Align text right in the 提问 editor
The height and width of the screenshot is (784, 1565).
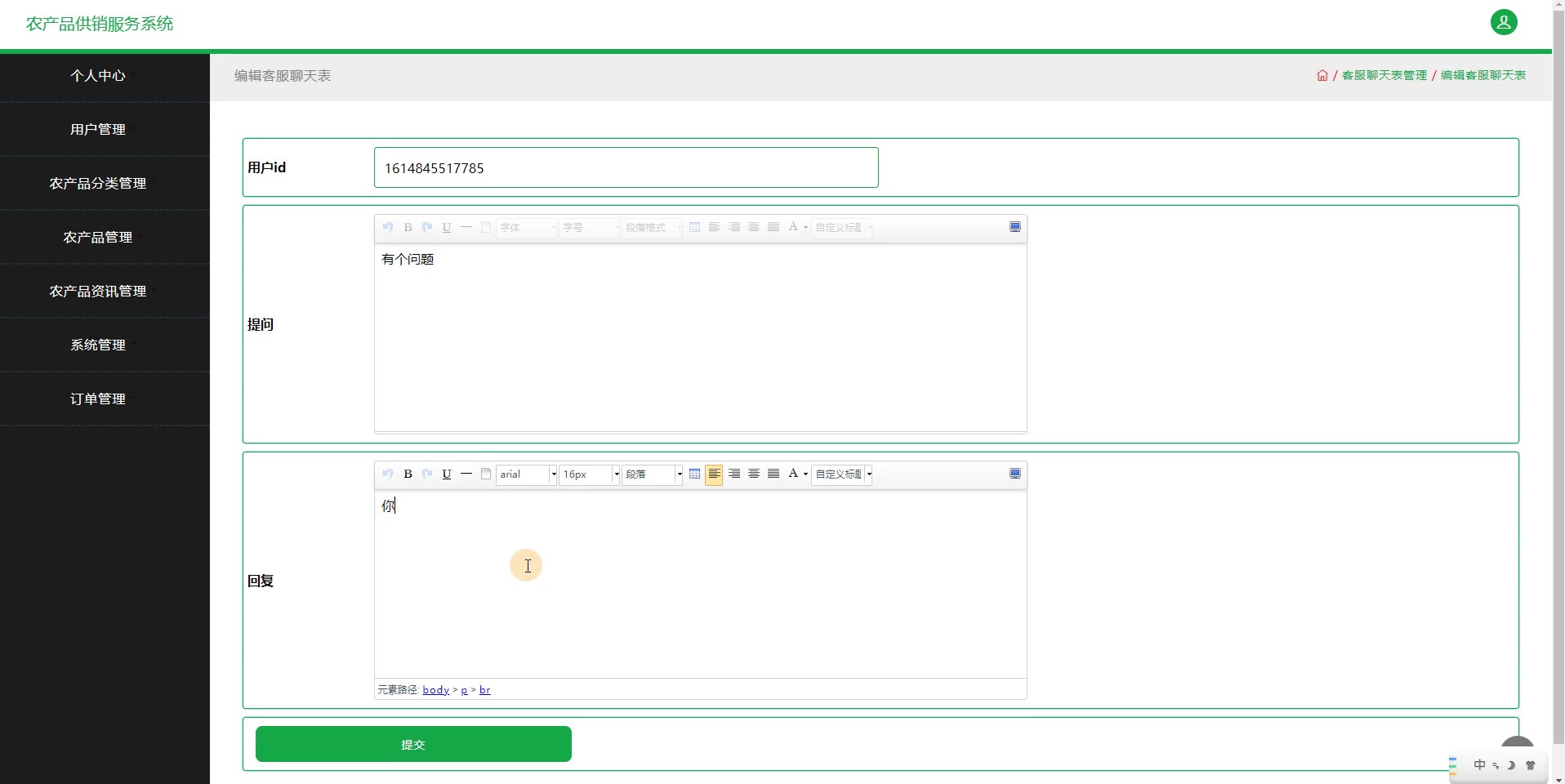734,227
